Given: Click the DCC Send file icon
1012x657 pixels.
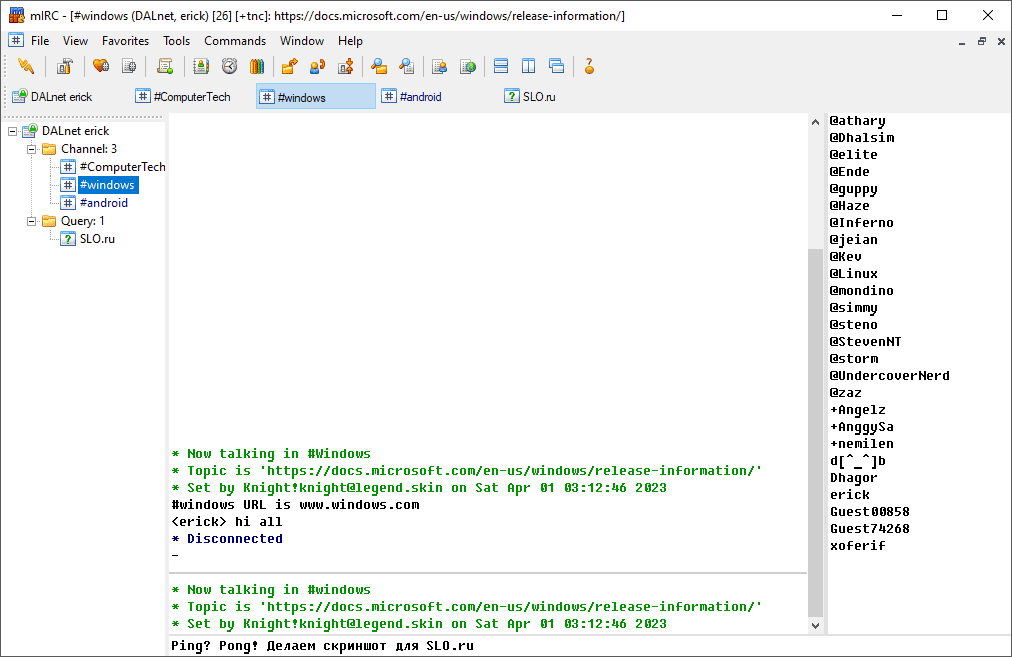Looking at the screenshot, I should click(x=289, y=66).
